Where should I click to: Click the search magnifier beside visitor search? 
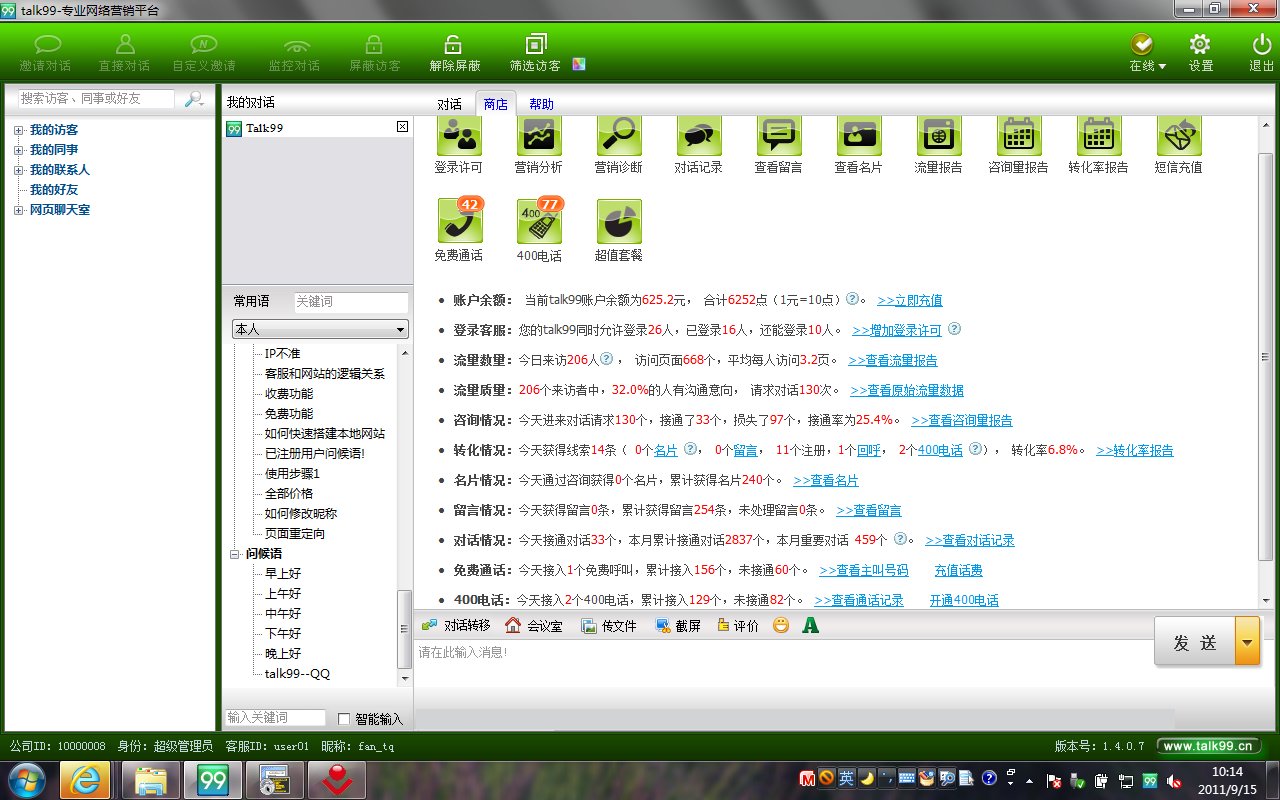coord(194,99)
